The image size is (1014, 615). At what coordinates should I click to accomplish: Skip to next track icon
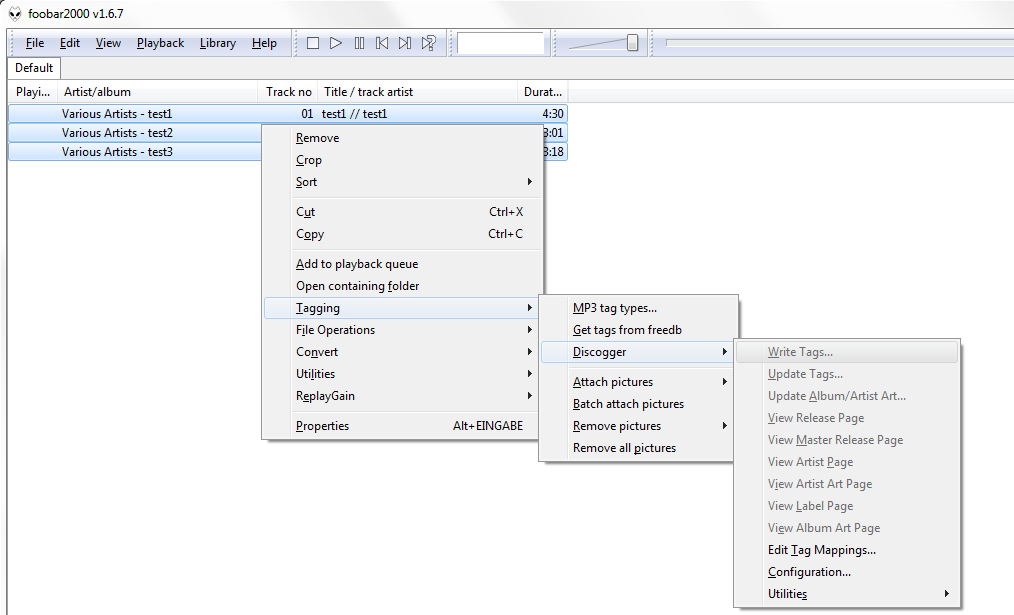(x=405, y=43)
